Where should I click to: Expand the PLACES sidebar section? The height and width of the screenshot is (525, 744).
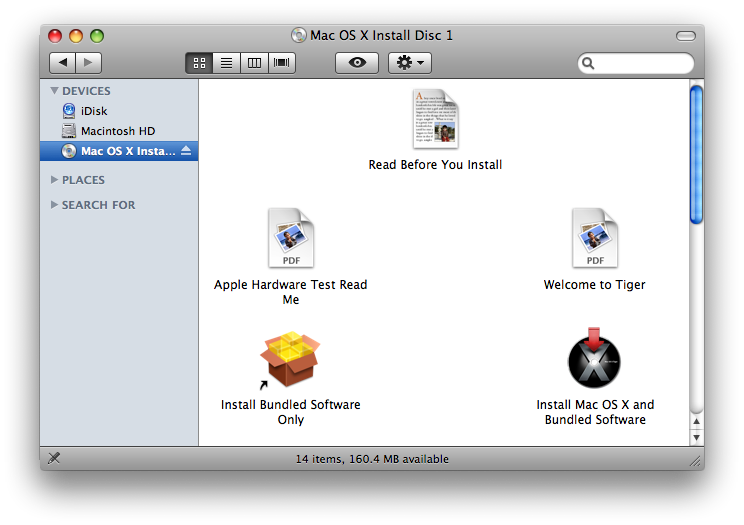(54, 180)
